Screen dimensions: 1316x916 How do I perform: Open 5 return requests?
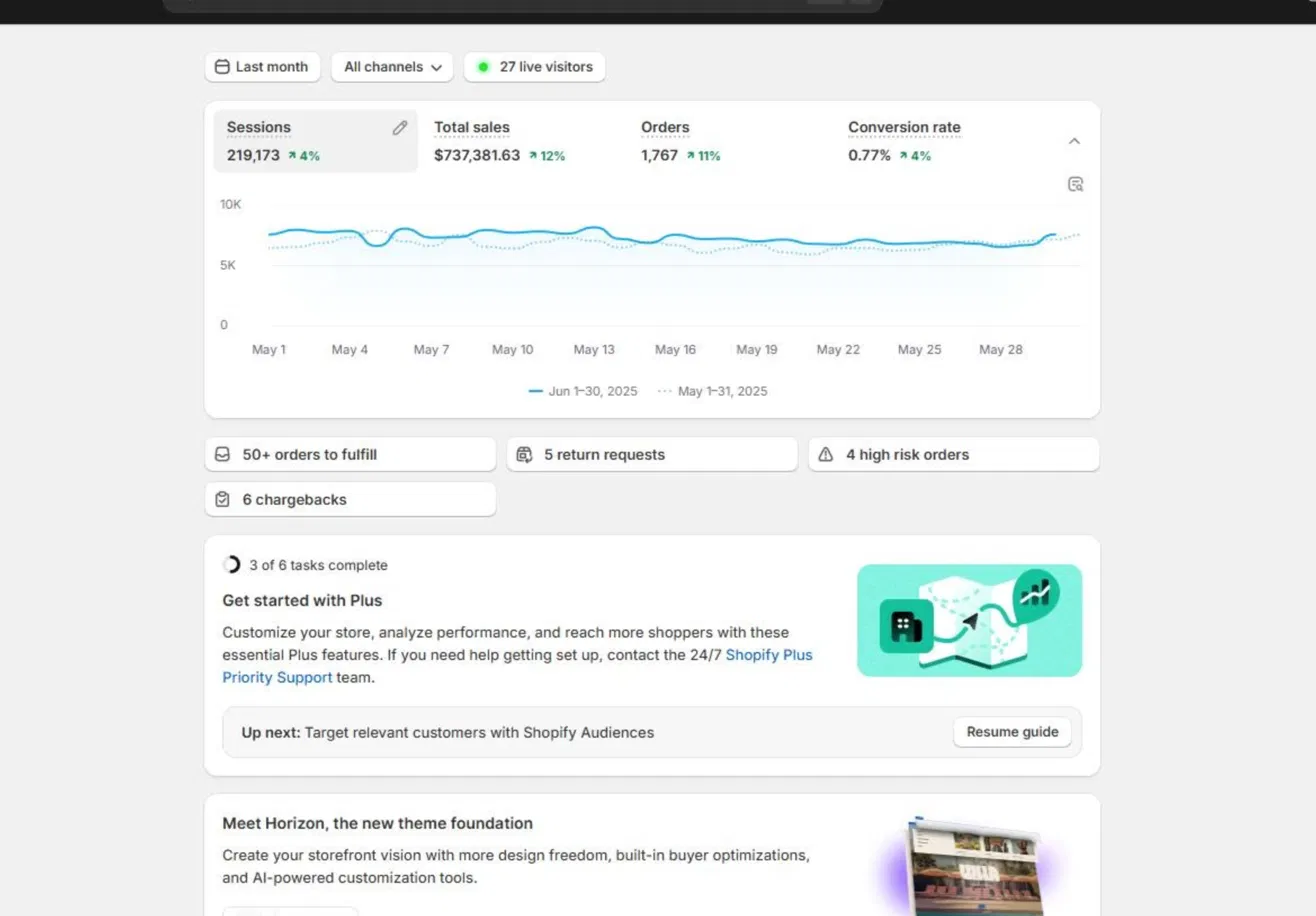[x=652, y=454]
